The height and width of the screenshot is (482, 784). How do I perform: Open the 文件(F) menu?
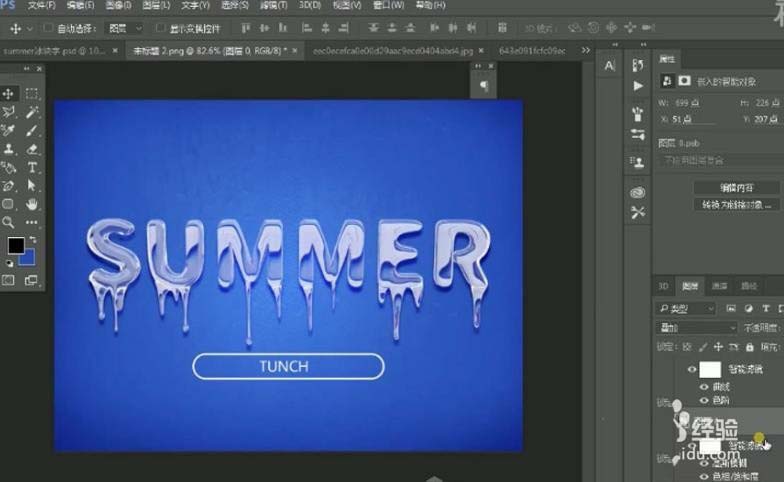(x=42, y=6)
